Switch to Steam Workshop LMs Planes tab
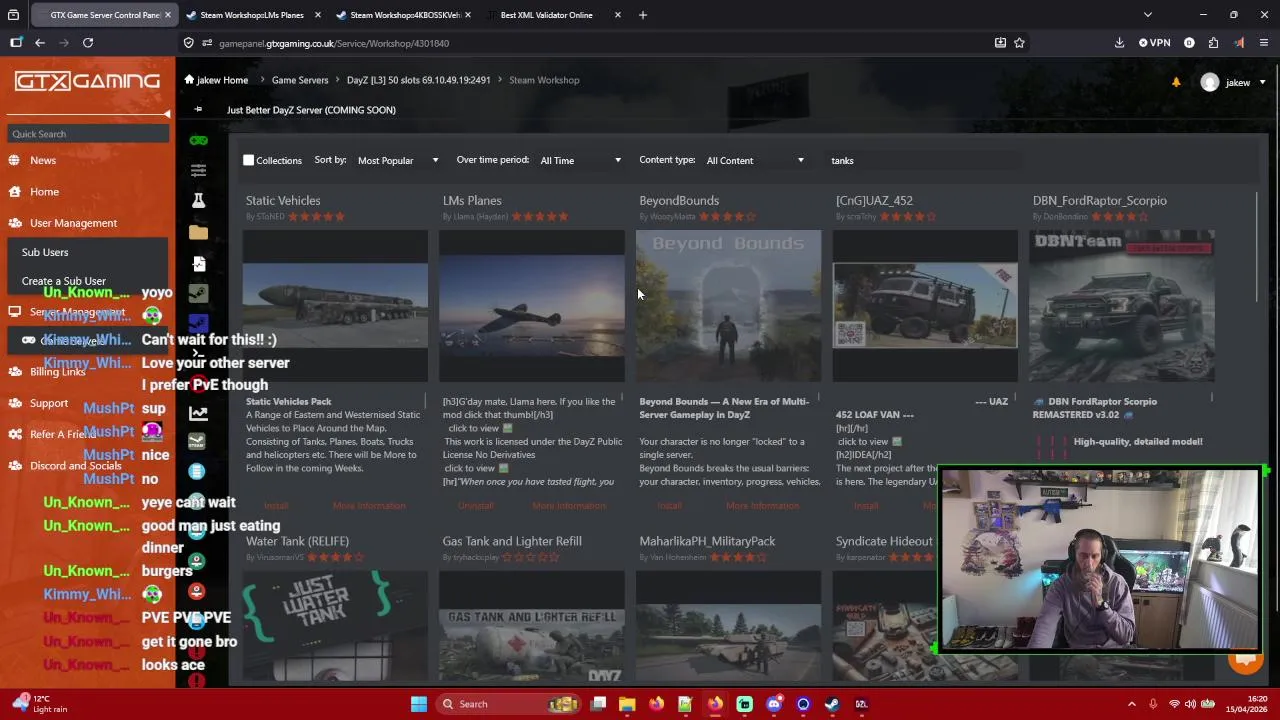The width and height of the screenshot is (1280, 720). 251,15
